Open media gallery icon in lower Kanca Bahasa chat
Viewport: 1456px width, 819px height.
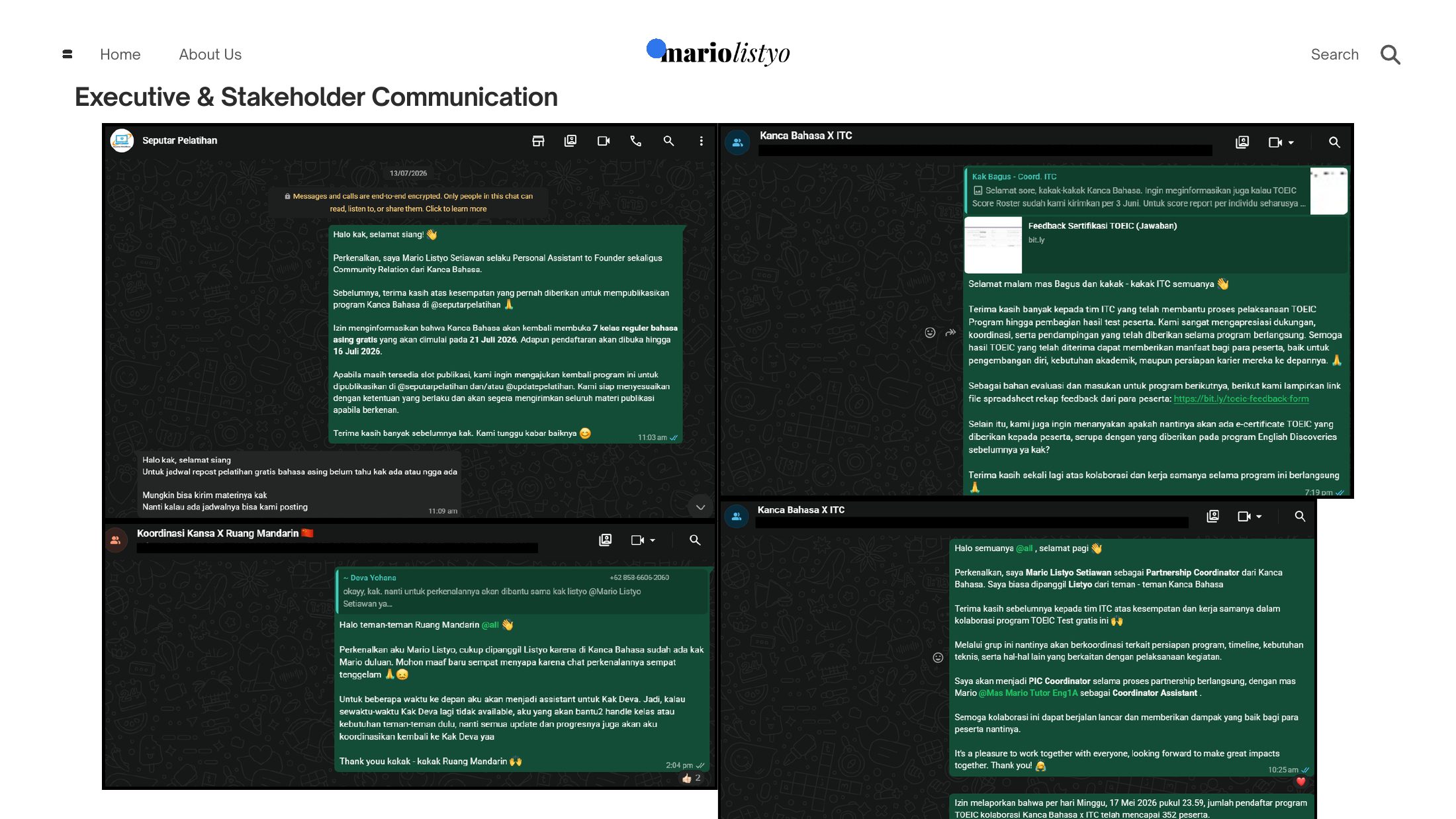pos(1212,516)
